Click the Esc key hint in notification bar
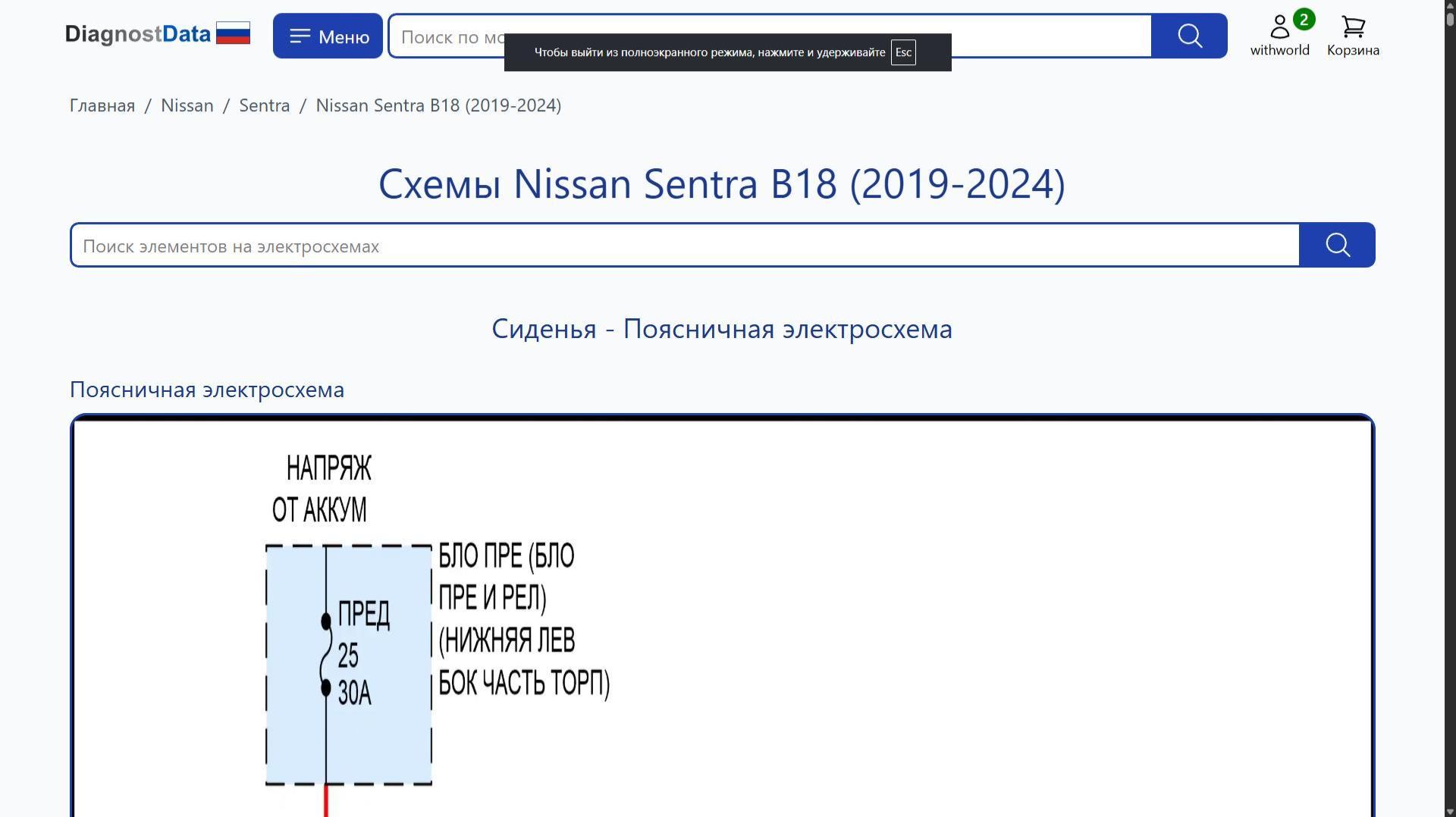Viewport: 1456px width, 817px height. click(x=903, y=52)
